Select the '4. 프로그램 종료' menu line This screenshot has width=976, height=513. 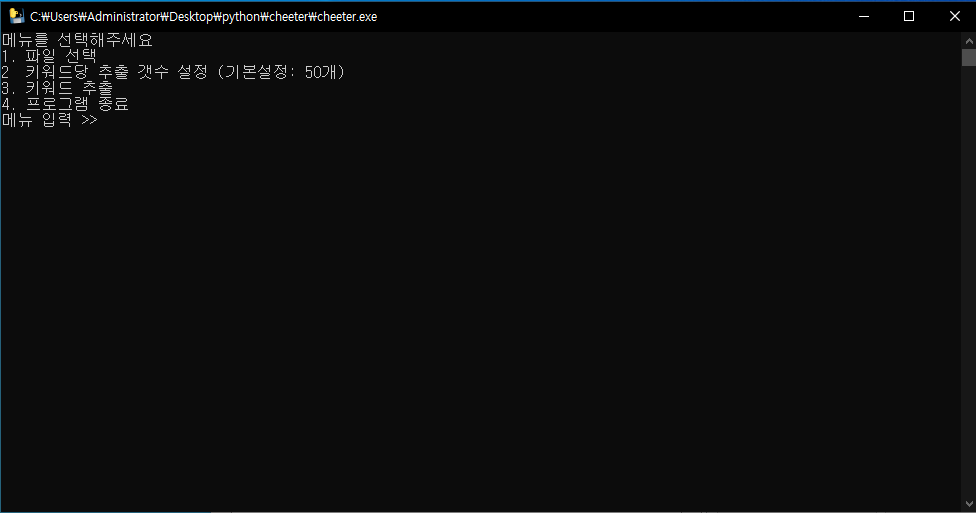tap(65, 104)
